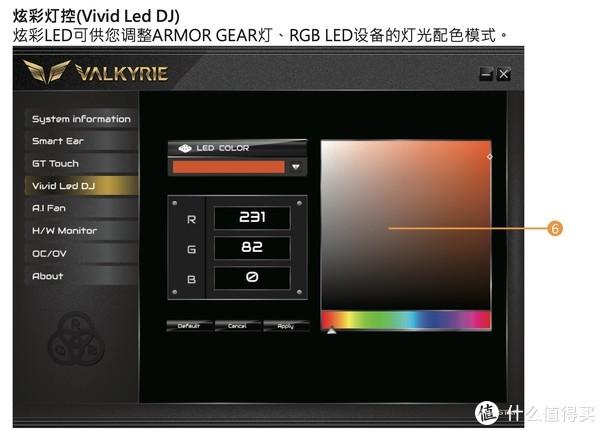Click the Valkyrie winged logo
The image size is (600, 431).
(x=47, y=71)
